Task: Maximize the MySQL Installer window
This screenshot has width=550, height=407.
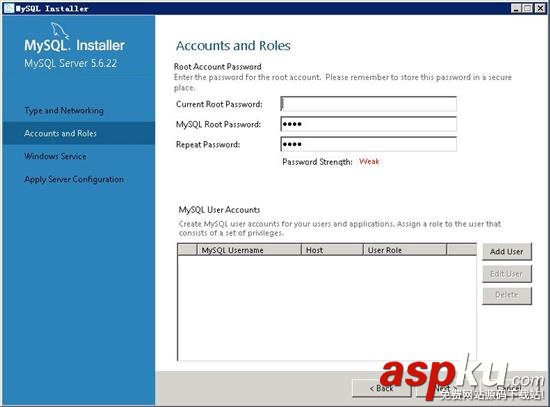Action: pos(528,8)
